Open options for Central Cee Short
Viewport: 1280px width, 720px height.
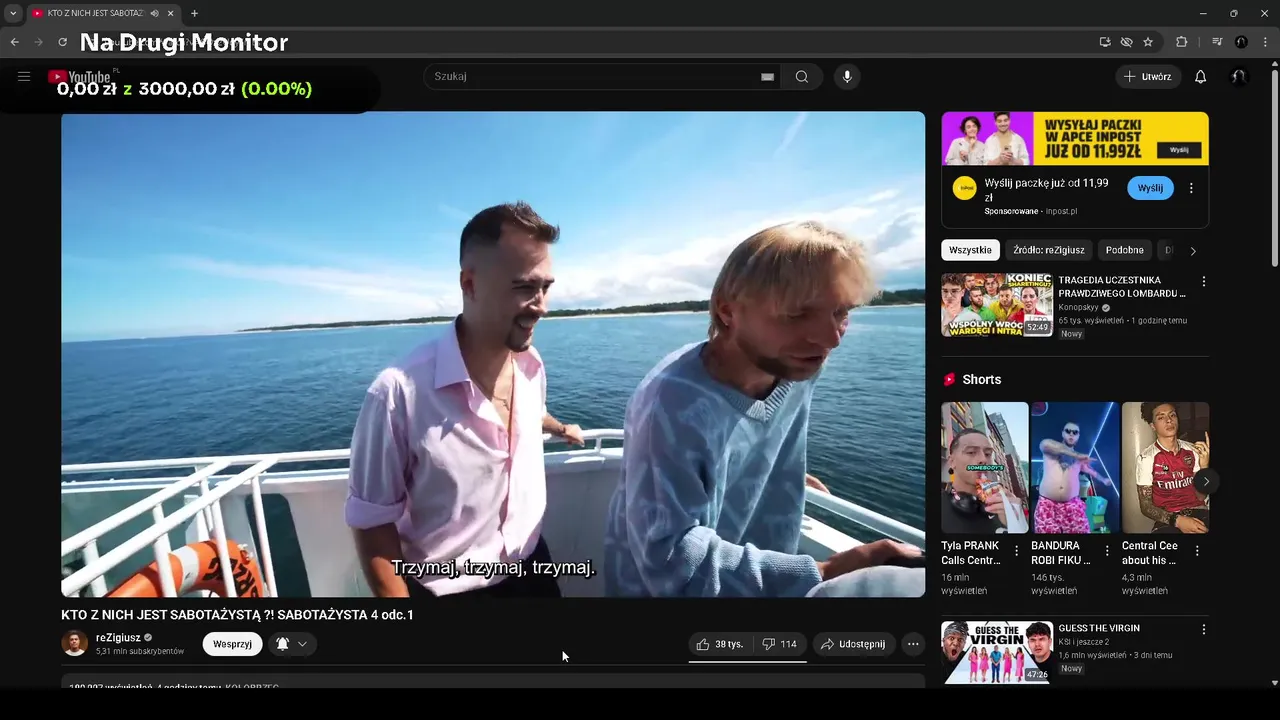1197,551
